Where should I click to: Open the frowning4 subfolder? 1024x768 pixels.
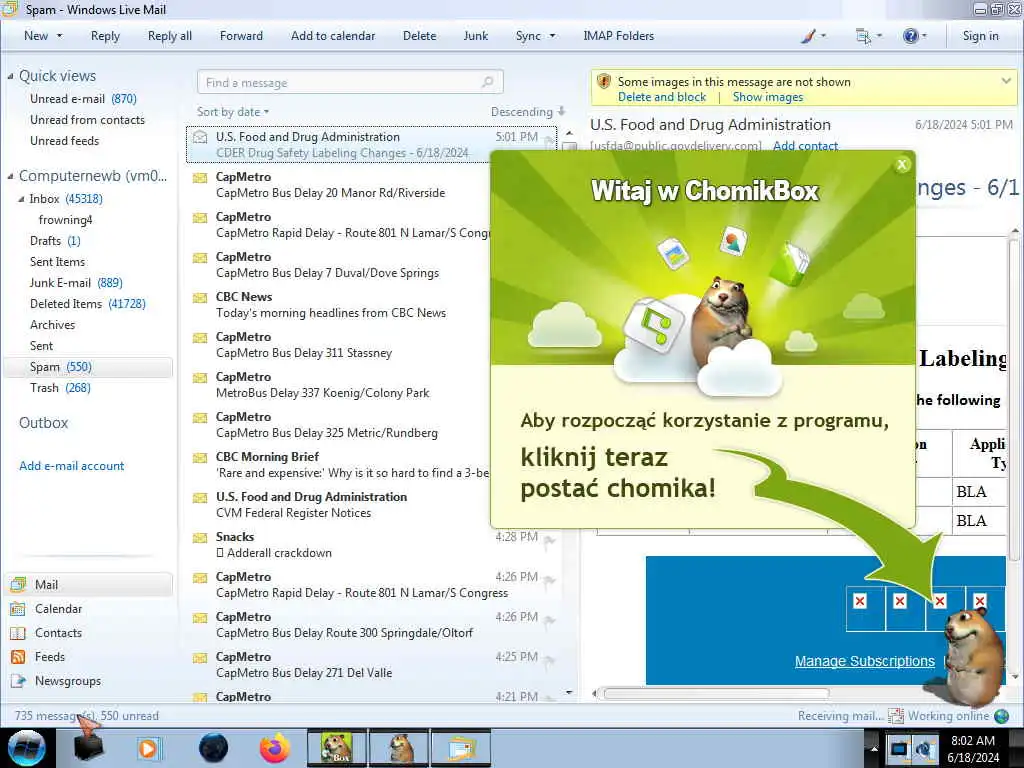pos(65,219)
